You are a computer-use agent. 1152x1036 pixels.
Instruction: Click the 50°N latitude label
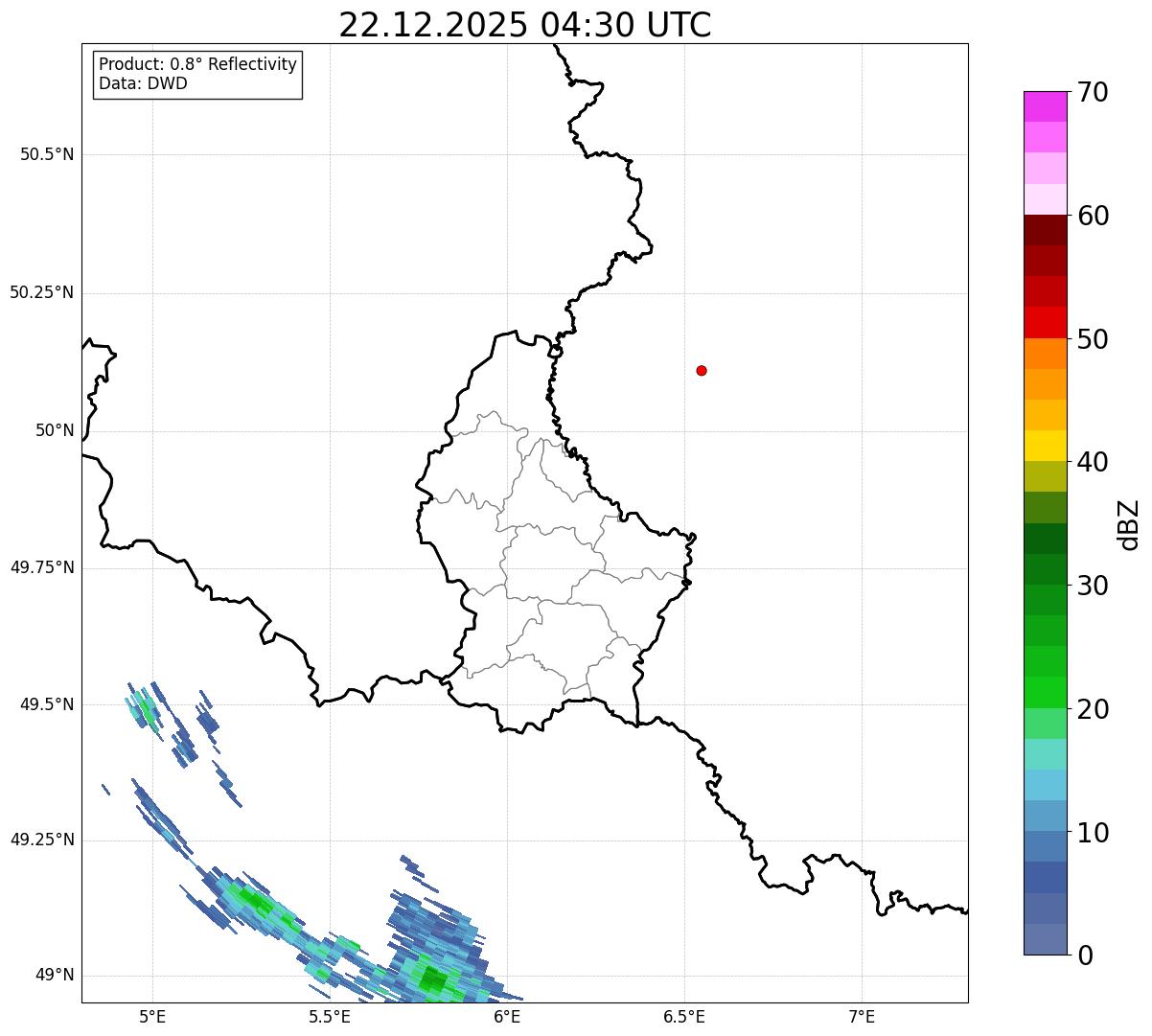[55, 430]
